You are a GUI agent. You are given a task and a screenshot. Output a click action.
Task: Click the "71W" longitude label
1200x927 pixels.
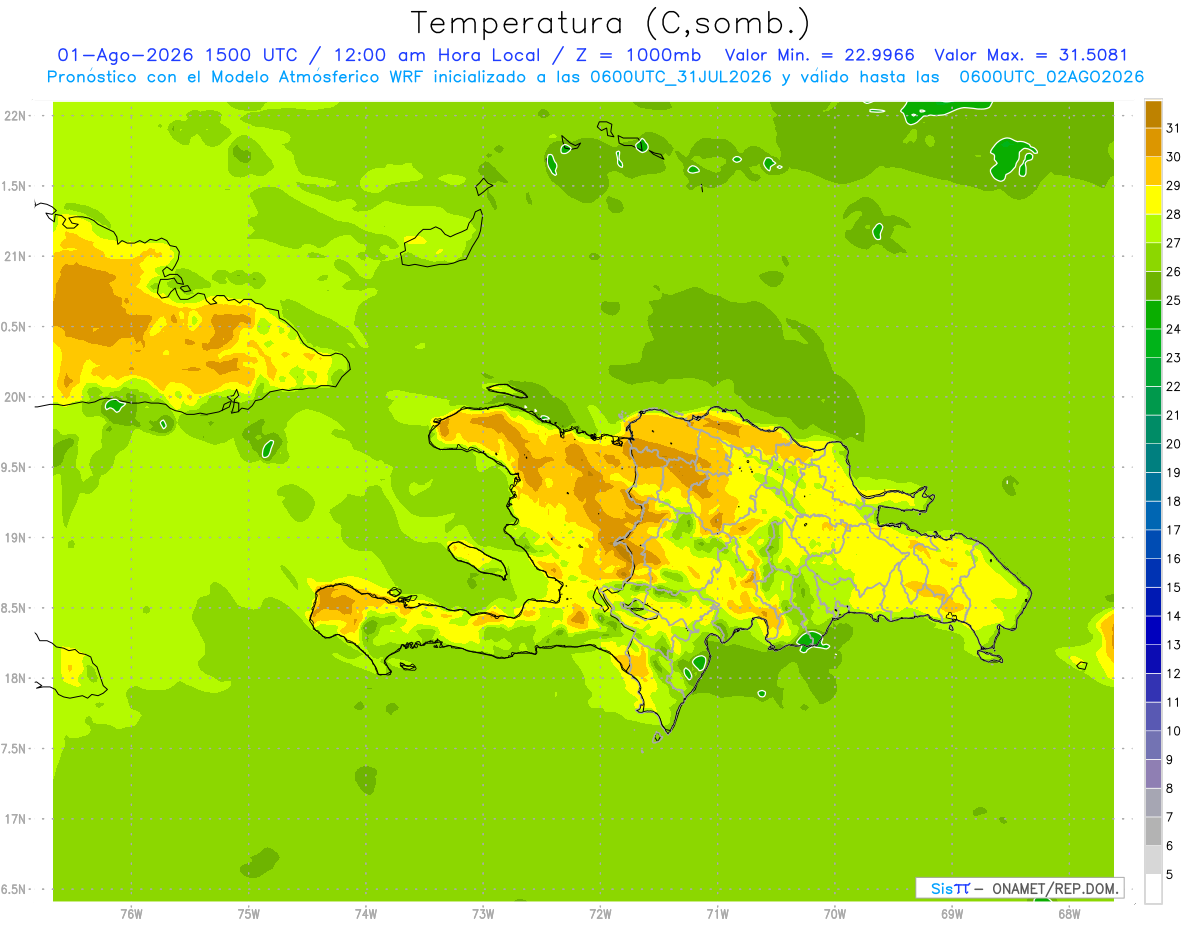coord(717,914)
